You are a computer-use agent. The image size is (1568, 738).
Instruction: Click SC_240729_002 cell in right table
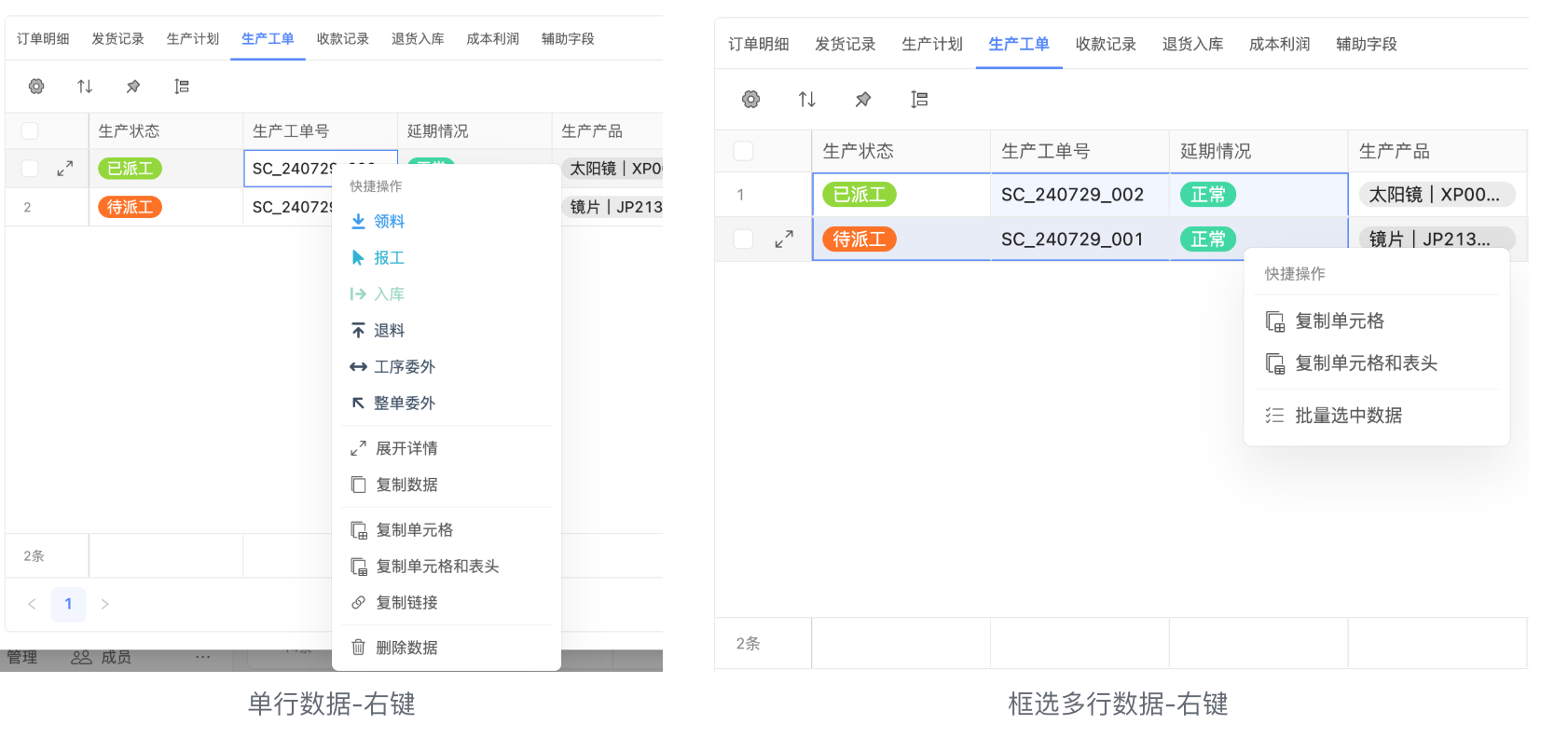[1080, 195]
